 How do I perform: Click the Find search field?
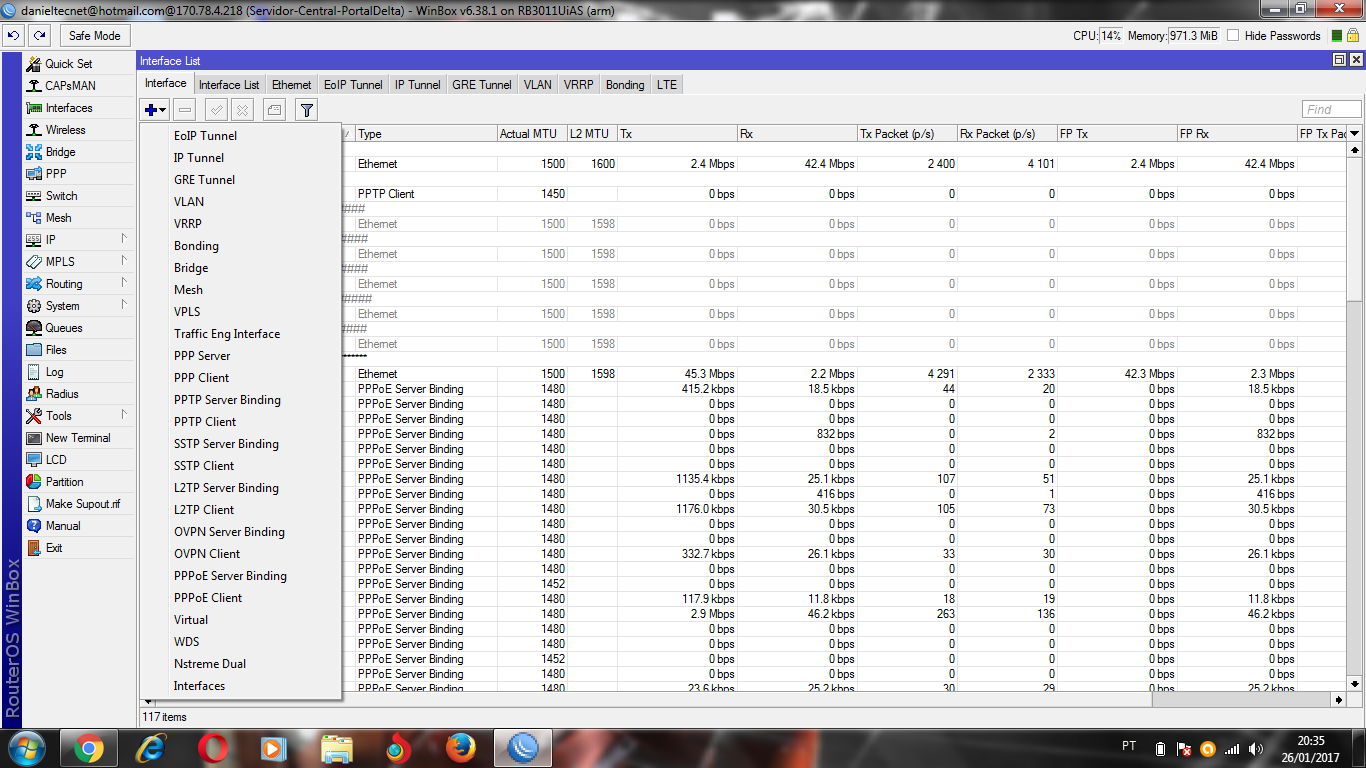[1331, 110]
